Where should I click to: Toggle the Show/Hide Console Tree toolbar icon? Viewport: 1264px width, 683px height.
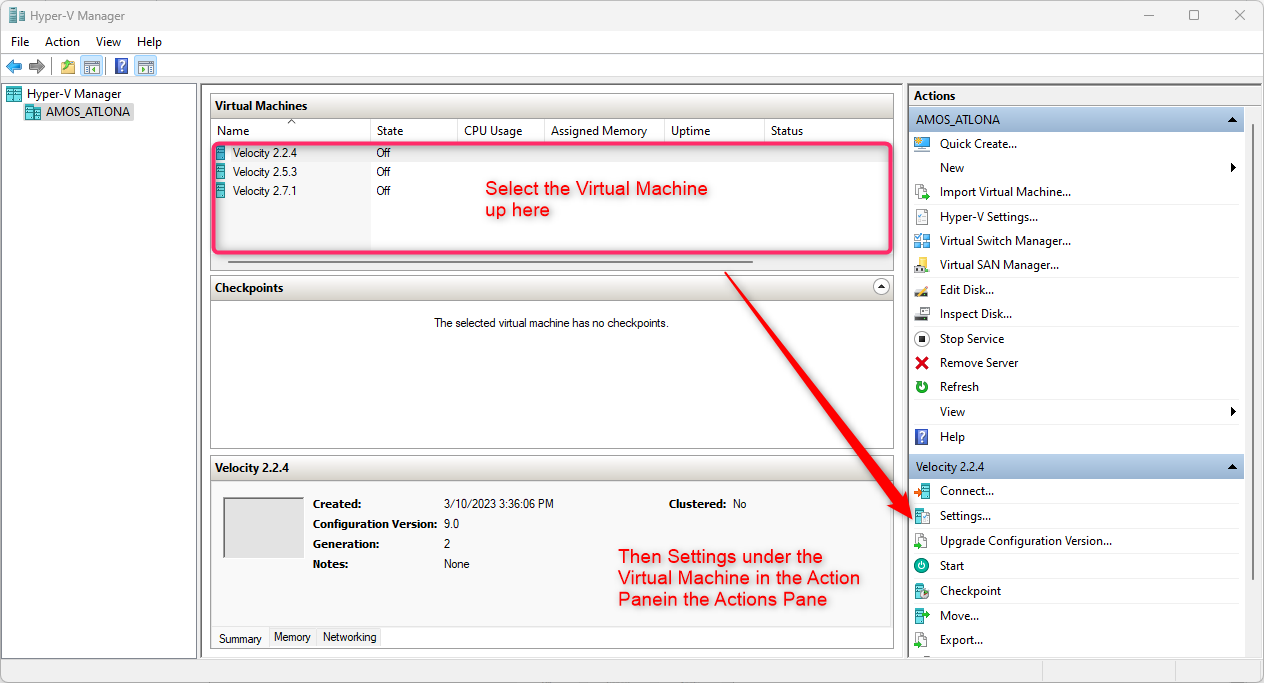[x=91, y=67]
